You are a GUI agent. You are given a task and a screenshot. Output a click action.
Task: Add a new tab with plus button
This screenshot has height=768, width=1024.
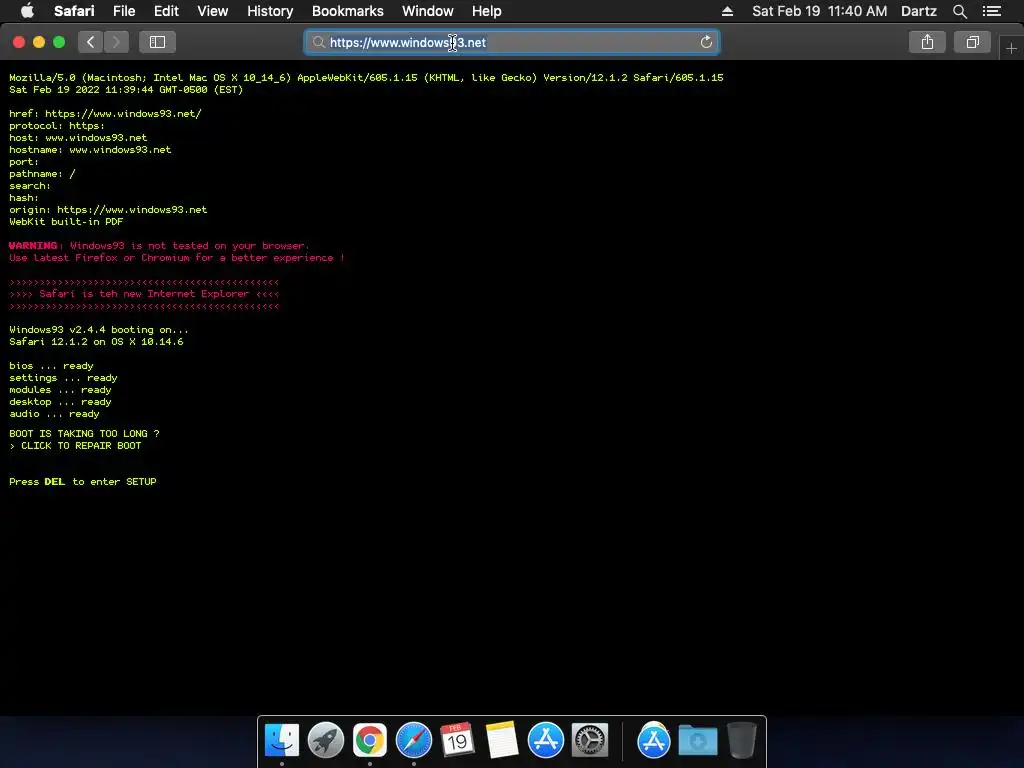(1011, 49)
